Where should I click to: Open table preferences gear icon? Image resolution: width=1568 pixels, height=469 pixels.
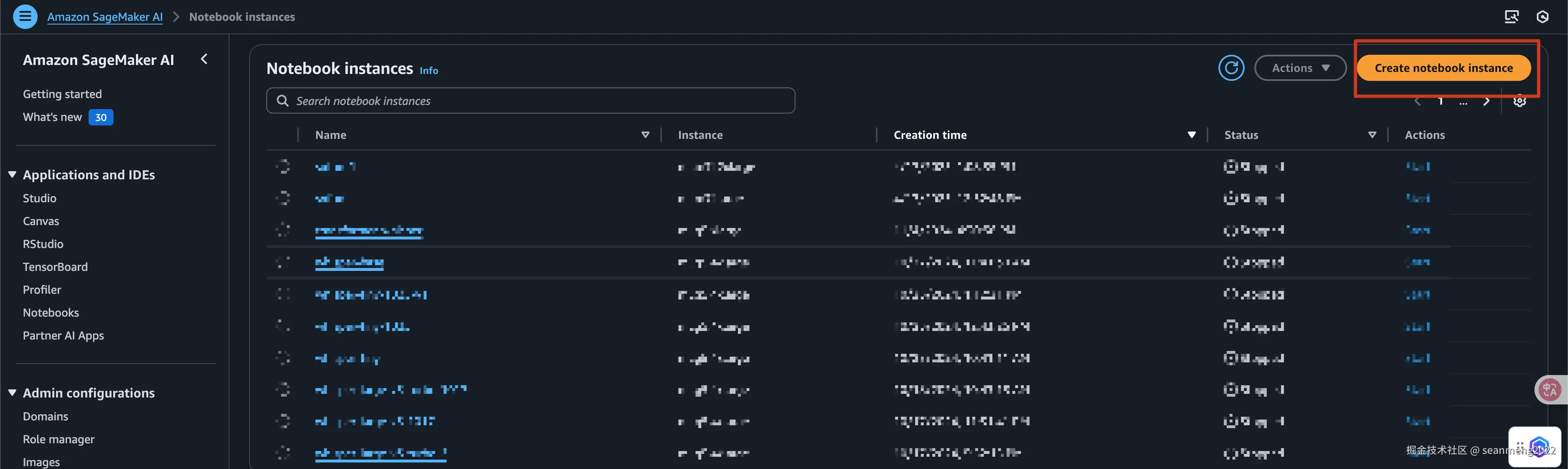pos(1519,101)
